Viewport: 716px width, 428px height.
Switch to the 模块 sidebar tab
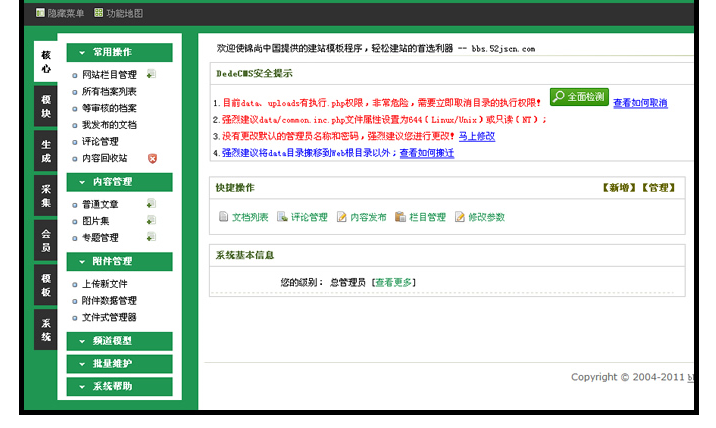click(x=46, y=107)
